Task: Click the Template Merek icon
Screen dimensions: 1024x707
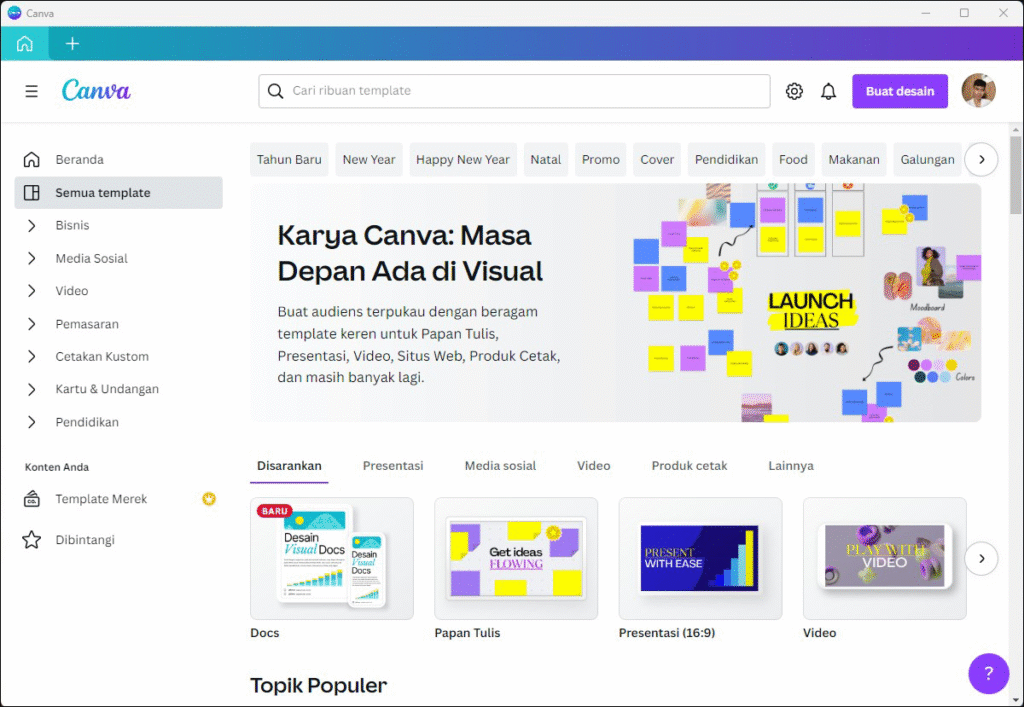Action: coord(33,499)
